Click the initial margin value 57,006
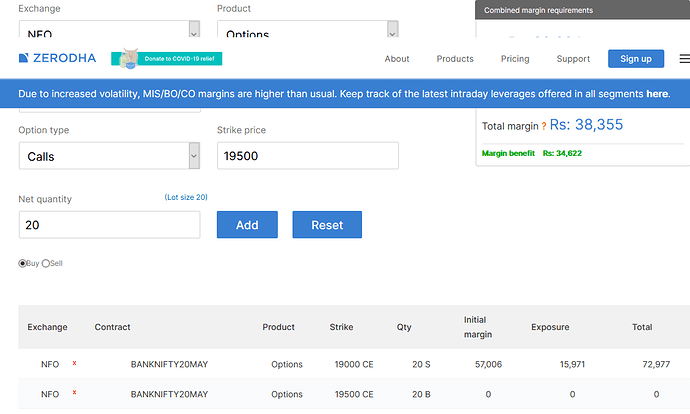690x414 pixels. [488, 364]
